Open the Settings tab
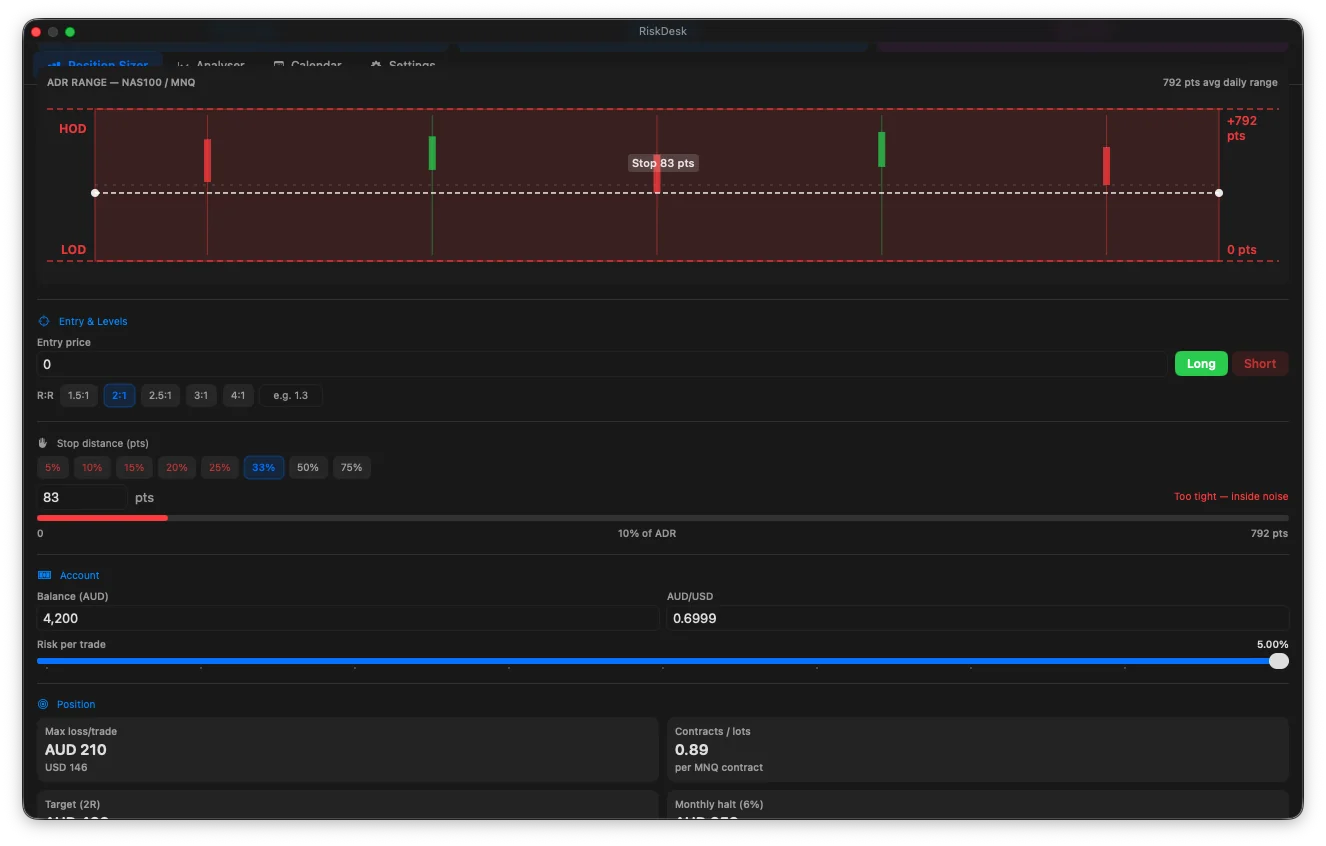The image size is (1326, 846). click(403, 65)
